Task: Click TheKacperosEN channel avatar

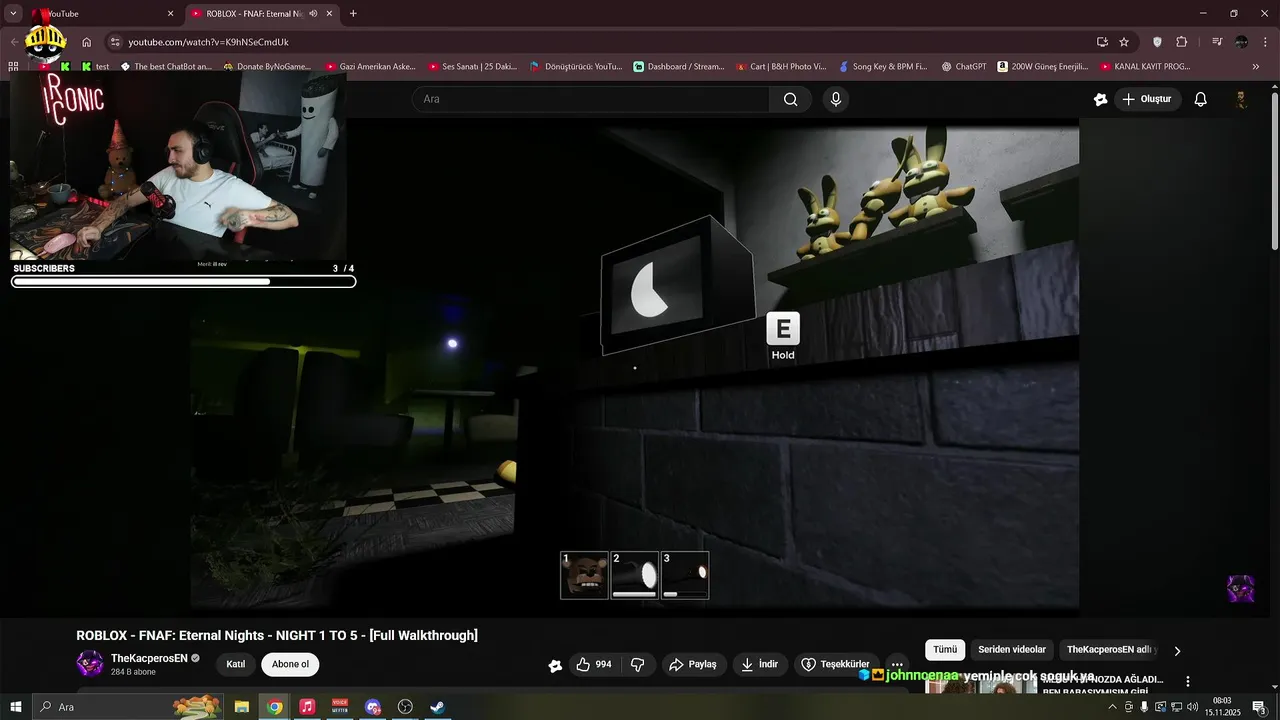Action: 90,664
